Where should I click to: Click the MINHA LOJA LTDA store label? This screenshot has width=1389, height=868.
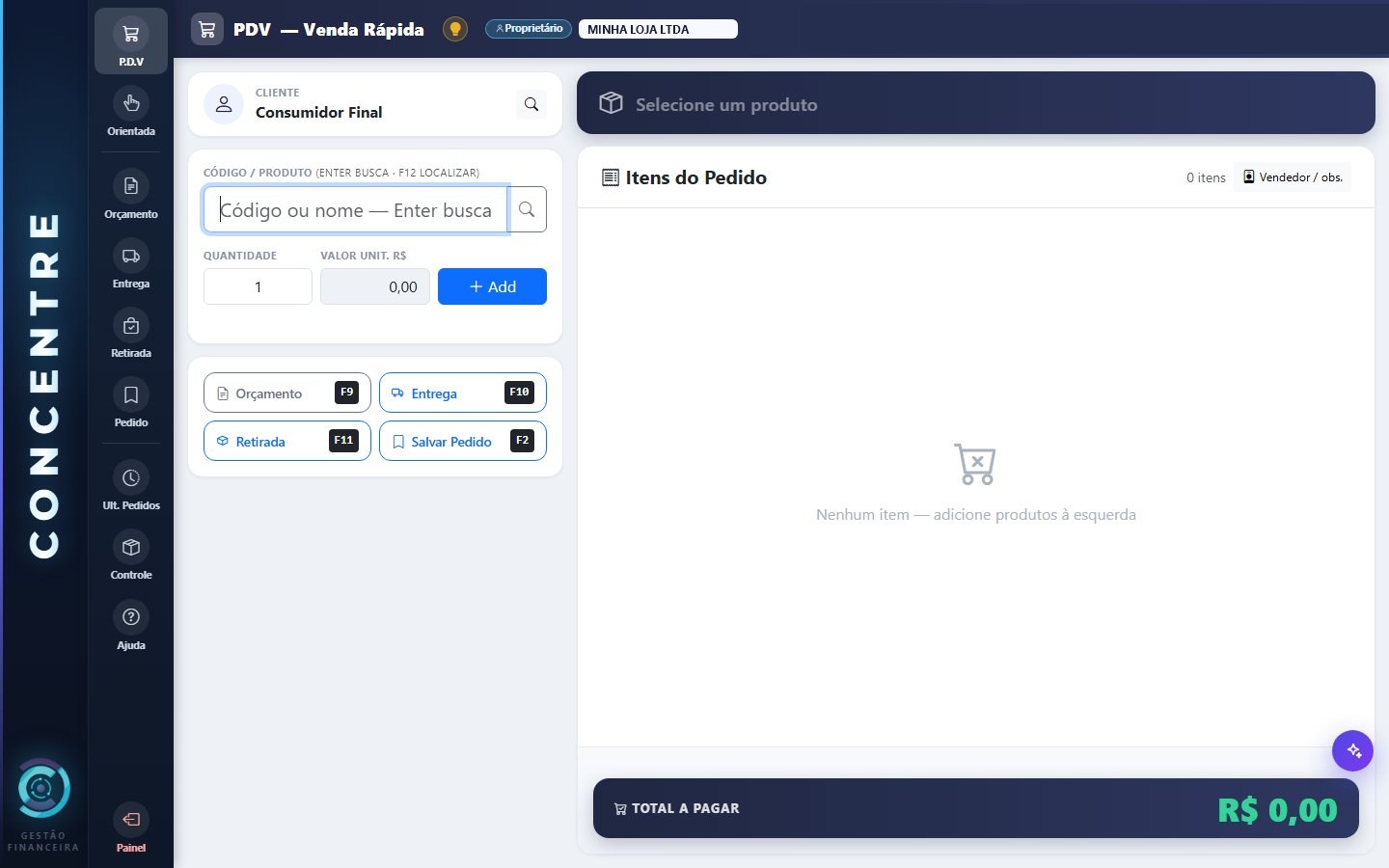(658, 29)
